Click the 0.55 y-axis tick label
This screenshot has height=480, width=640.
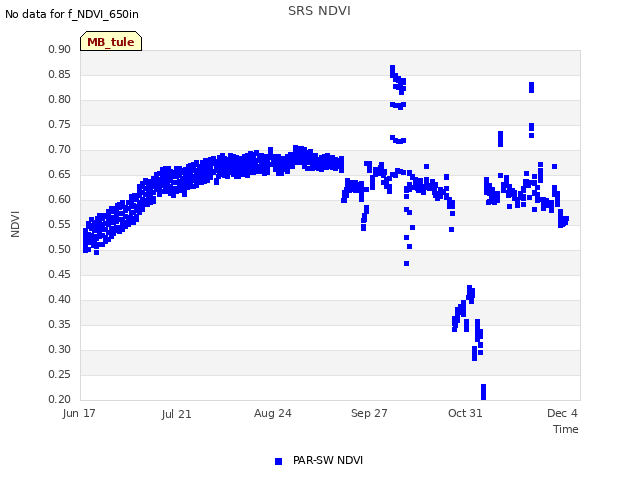(x=60, y=224)
